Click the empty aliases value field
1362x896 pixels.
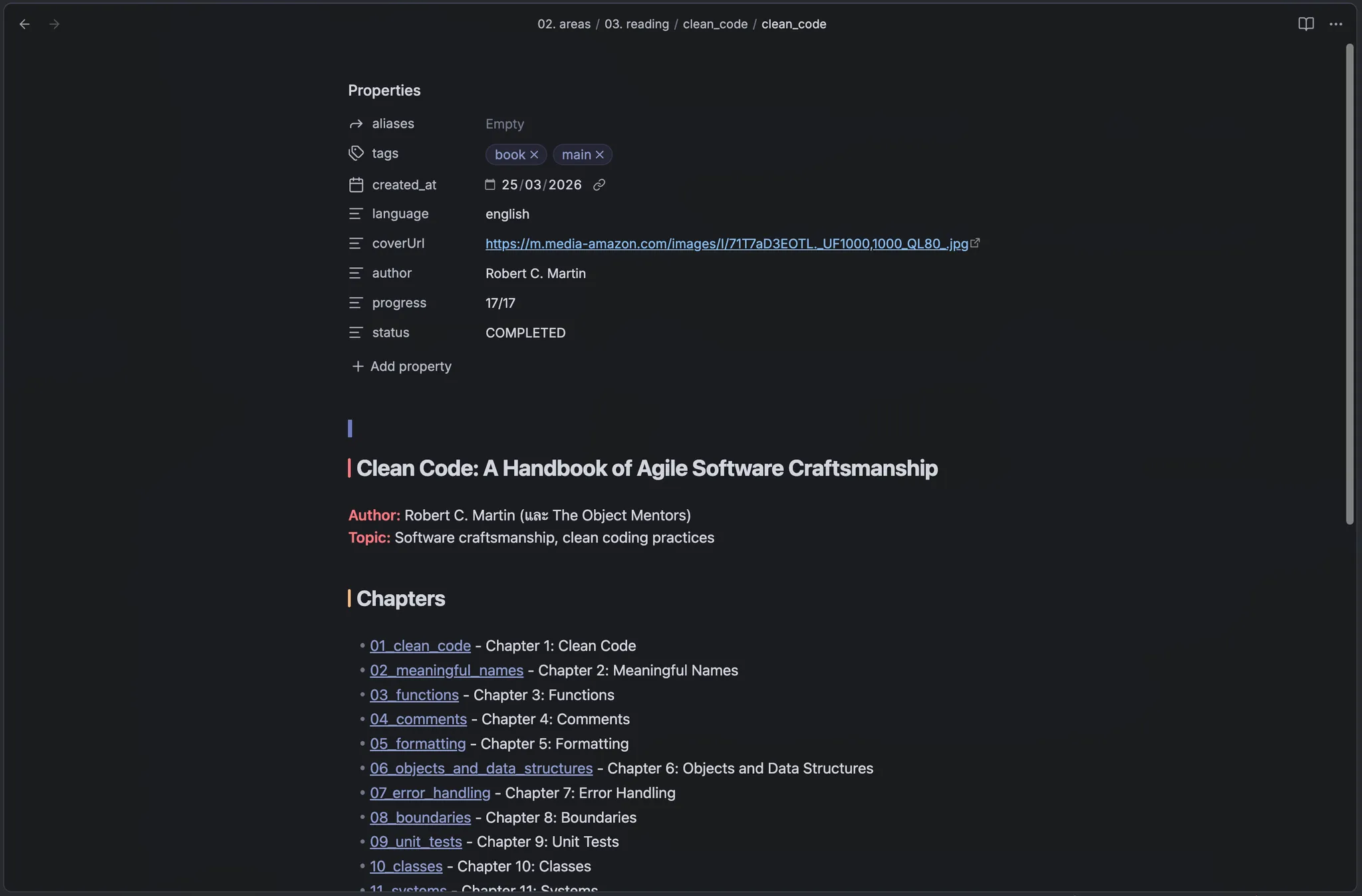point(505,124)
